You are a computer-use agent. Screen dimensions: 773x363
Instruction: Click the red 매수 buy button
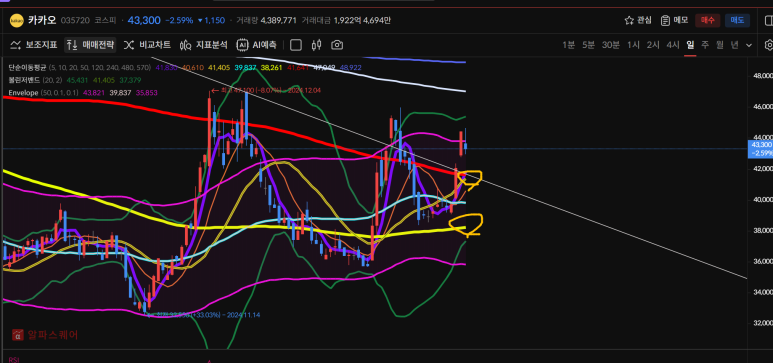click(x=707, y=20)
